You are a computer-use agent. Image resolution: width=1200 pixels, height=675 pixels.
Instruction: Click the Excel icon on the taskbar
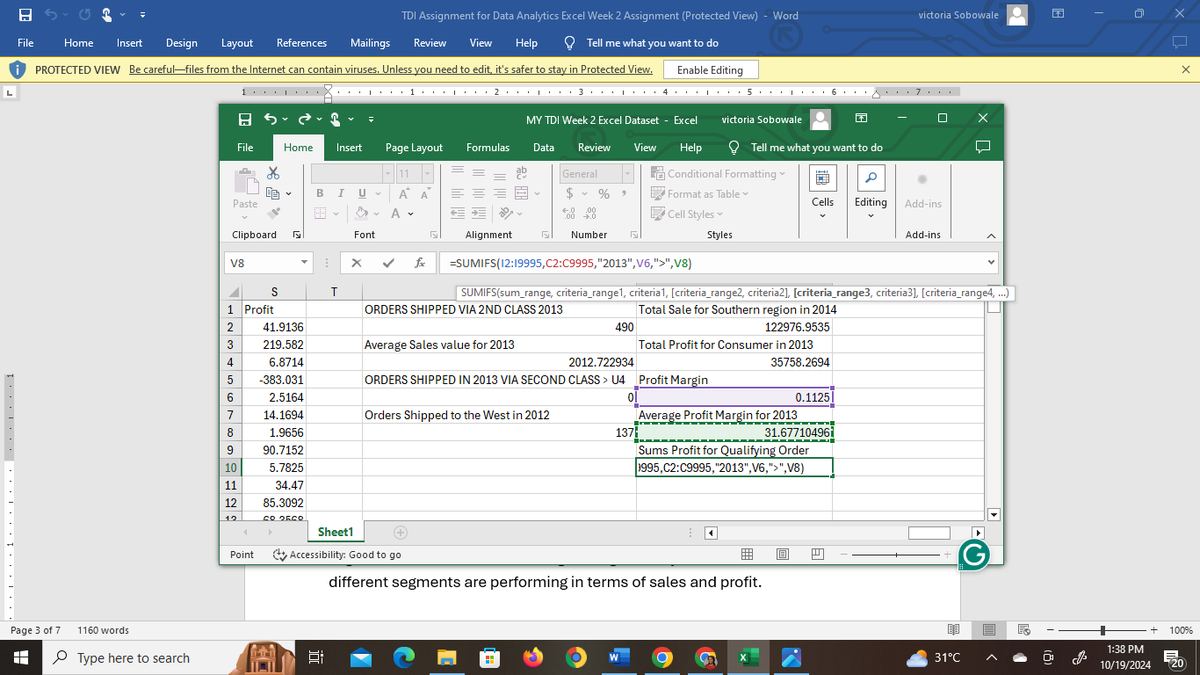[747, 658]
